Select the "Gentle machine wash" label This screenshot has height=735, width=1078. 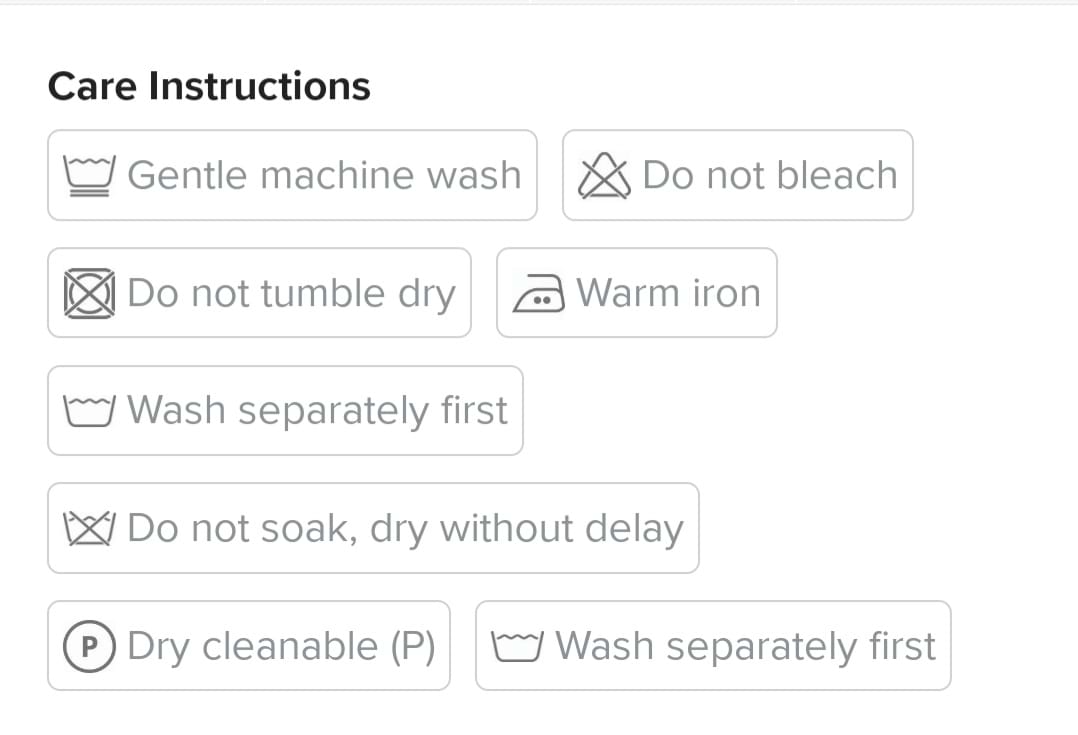(324, 175)
